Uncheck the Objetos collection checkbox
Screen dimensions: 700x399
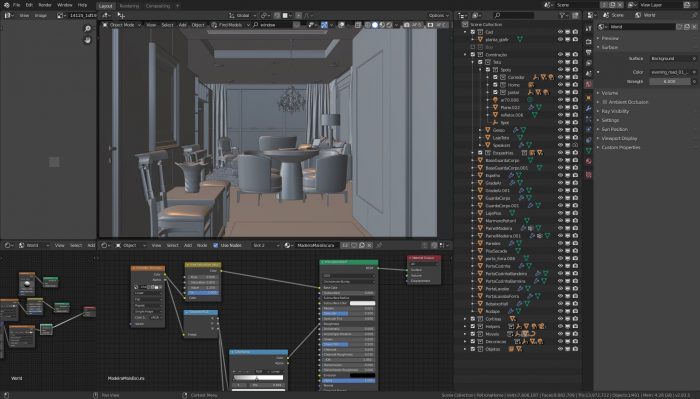pyautogui.click(x=473, y=349)
